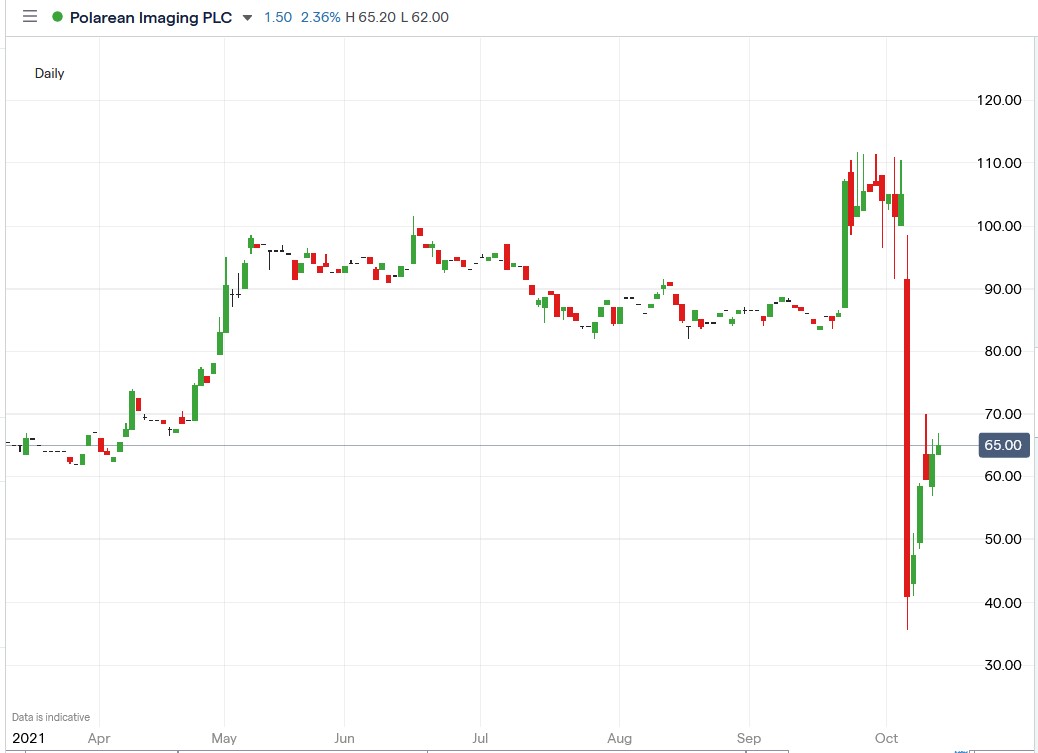Click the Apr date axis label

point(98,738)
